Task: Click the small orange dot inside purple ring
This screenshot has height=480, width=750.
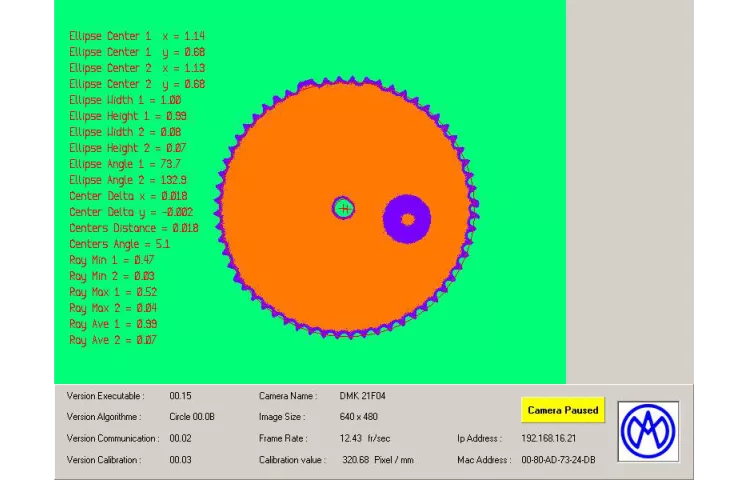Action: click(408, 219)
